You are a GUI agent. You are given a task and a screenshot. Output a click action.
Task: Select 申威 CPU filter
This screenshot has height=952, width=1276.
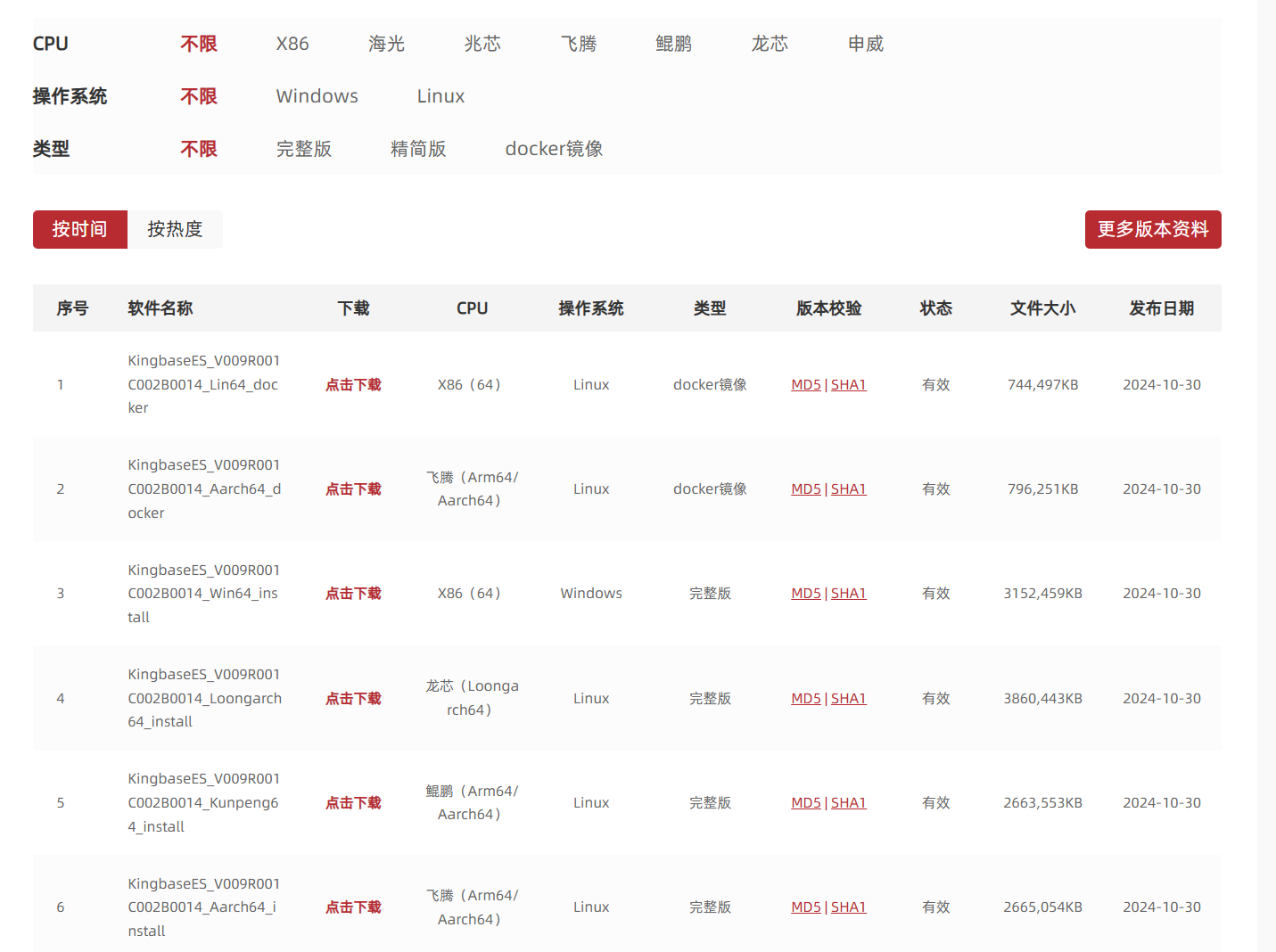point(866,44)
